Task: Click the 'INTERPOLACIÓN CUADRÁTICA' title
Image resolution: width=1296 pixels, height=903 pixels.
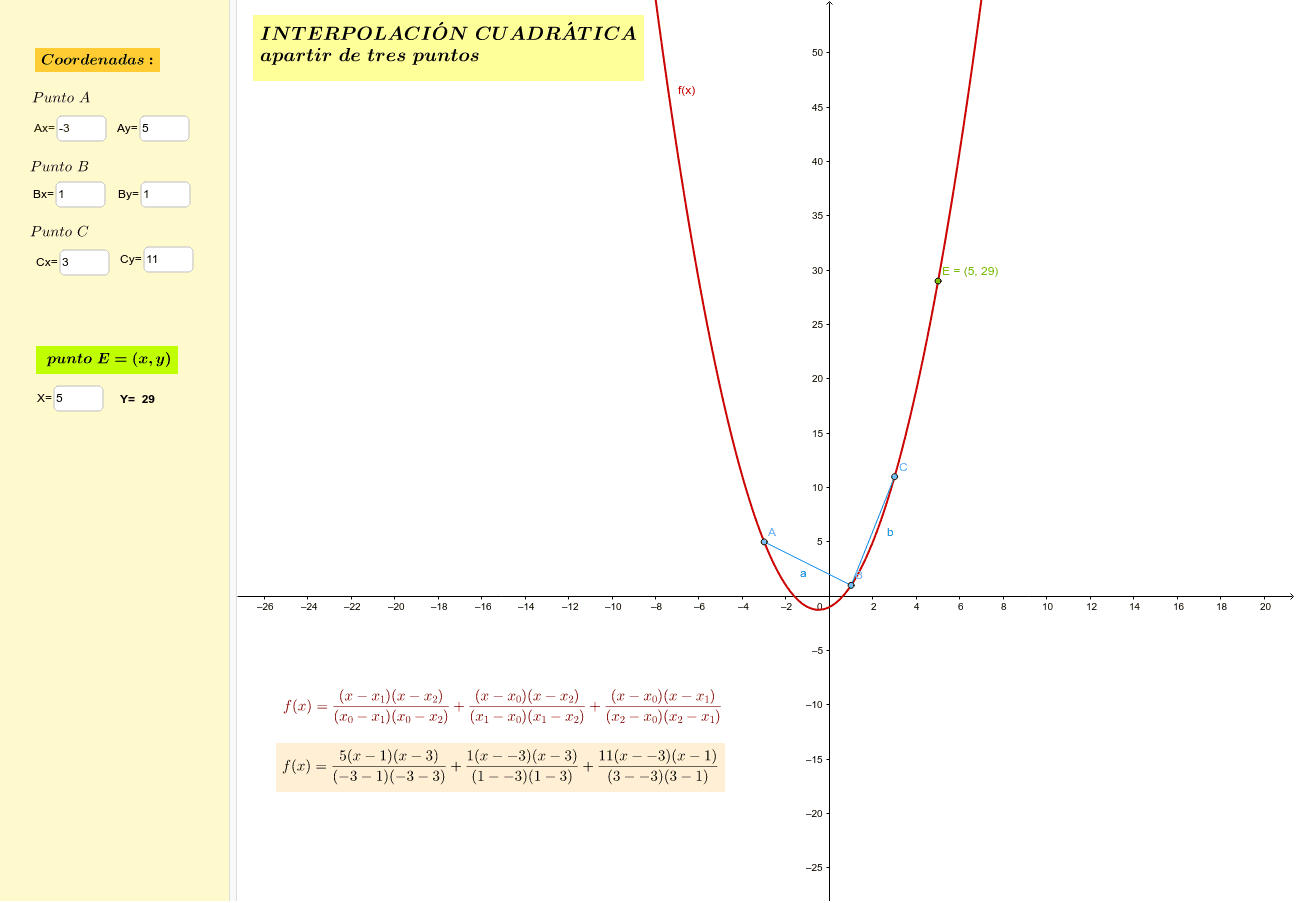Action: pos(448,33)
